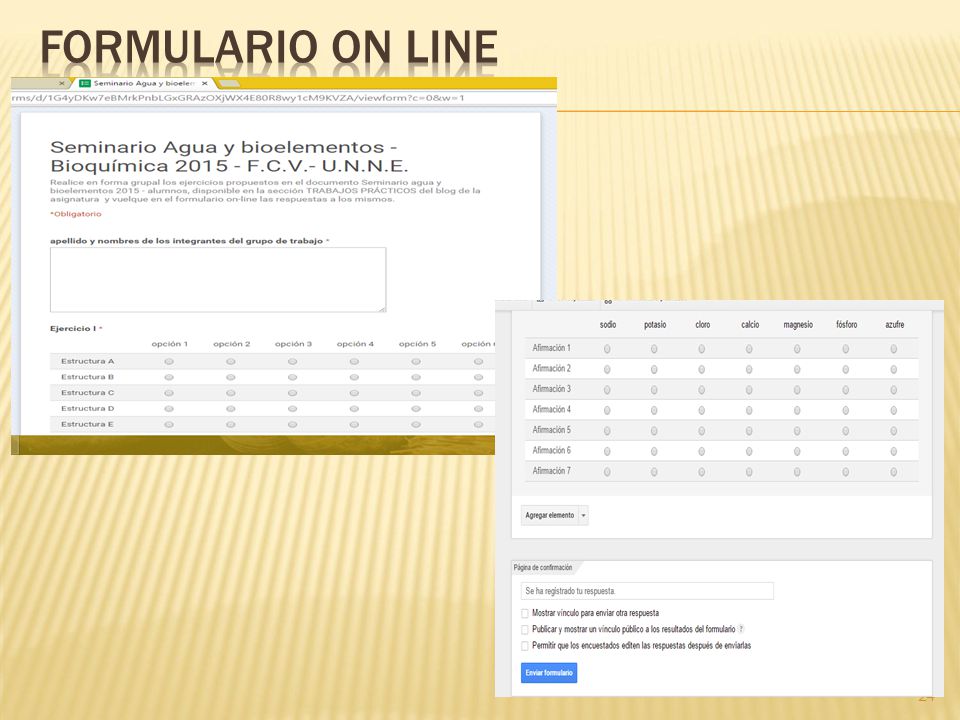Viewport: 960px width, 720px height.
Task: Tick 'Publicar y mostrar un vínculo público' checkbox
Action: [525, 629]
